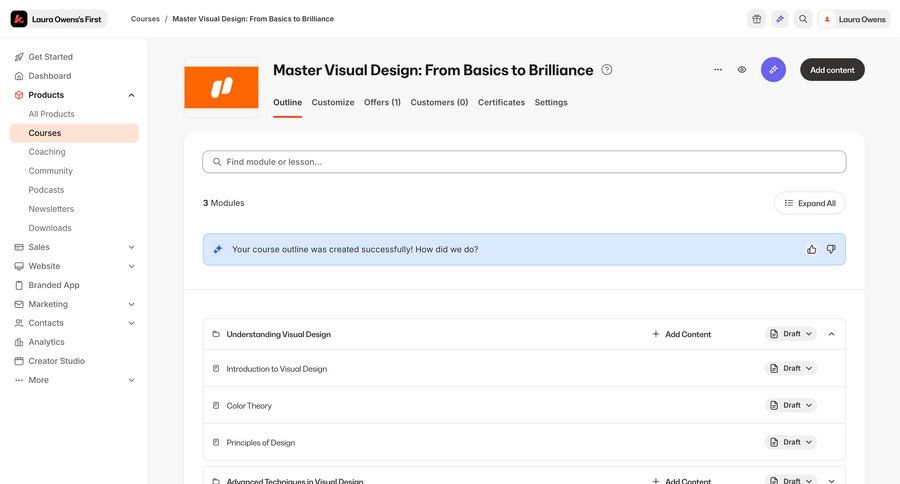Open the three-dot course options menu
The height and width of the screenshot is (484, 900).
tap(718, 69)
